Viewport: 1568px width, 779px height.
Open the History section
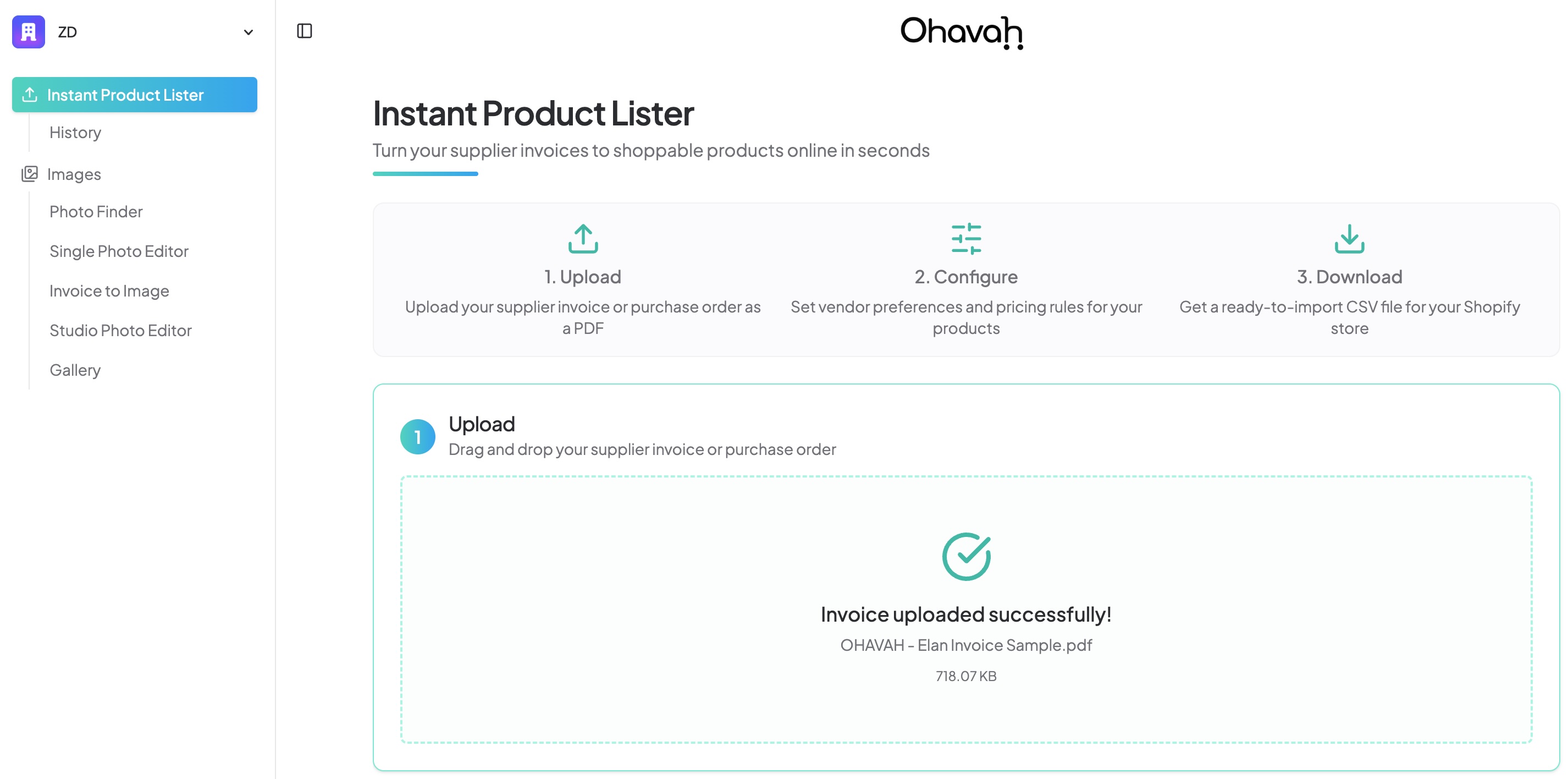75,132
